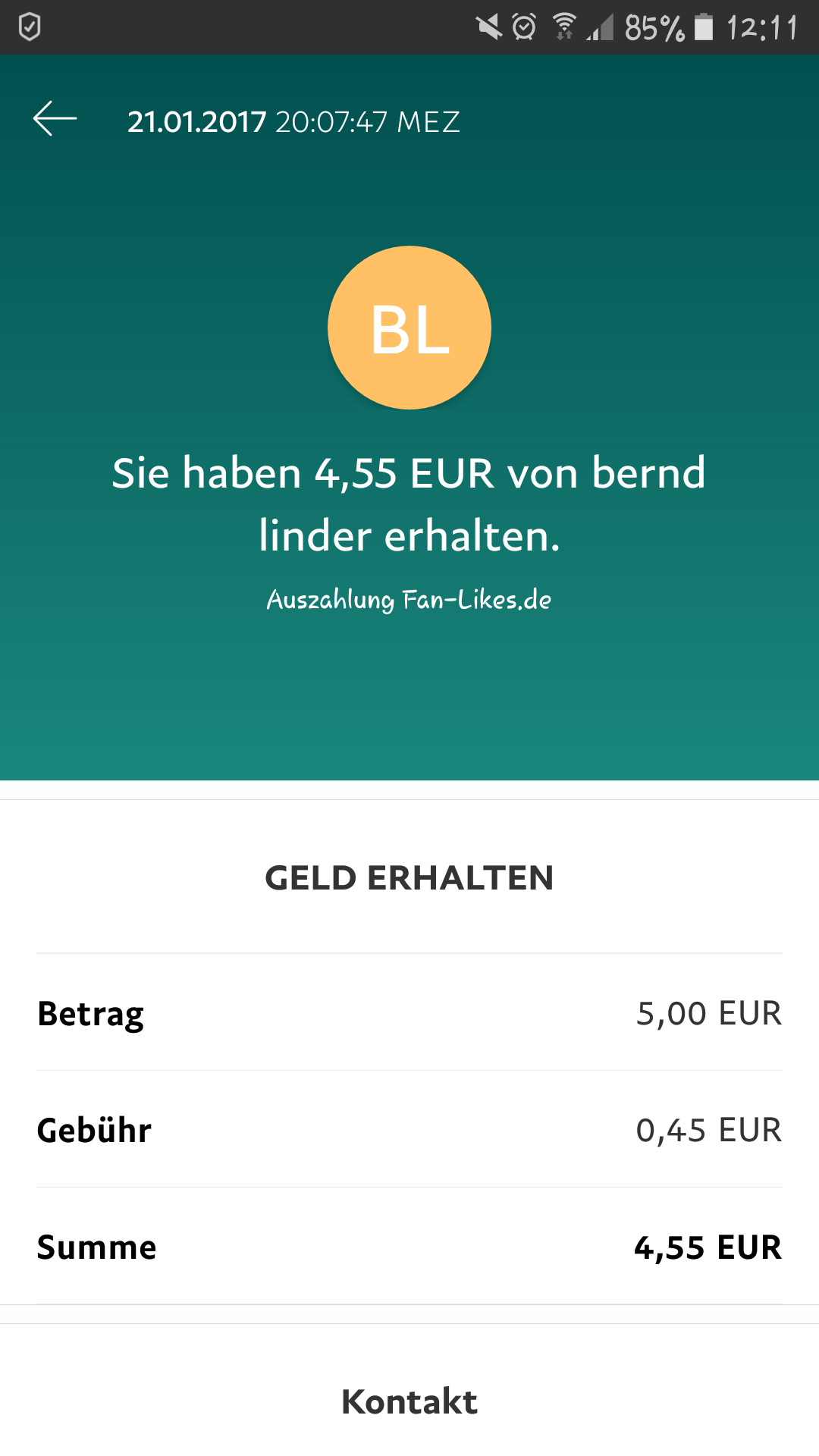Tap the muted sound status icon
819x1456 pixels.
click(489, 27)
